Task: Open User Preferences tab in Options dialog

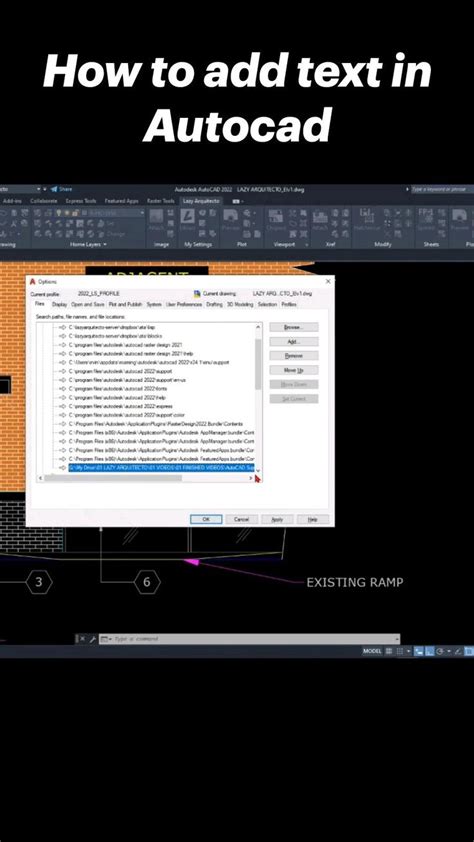Action: click(x=184, y=304)
